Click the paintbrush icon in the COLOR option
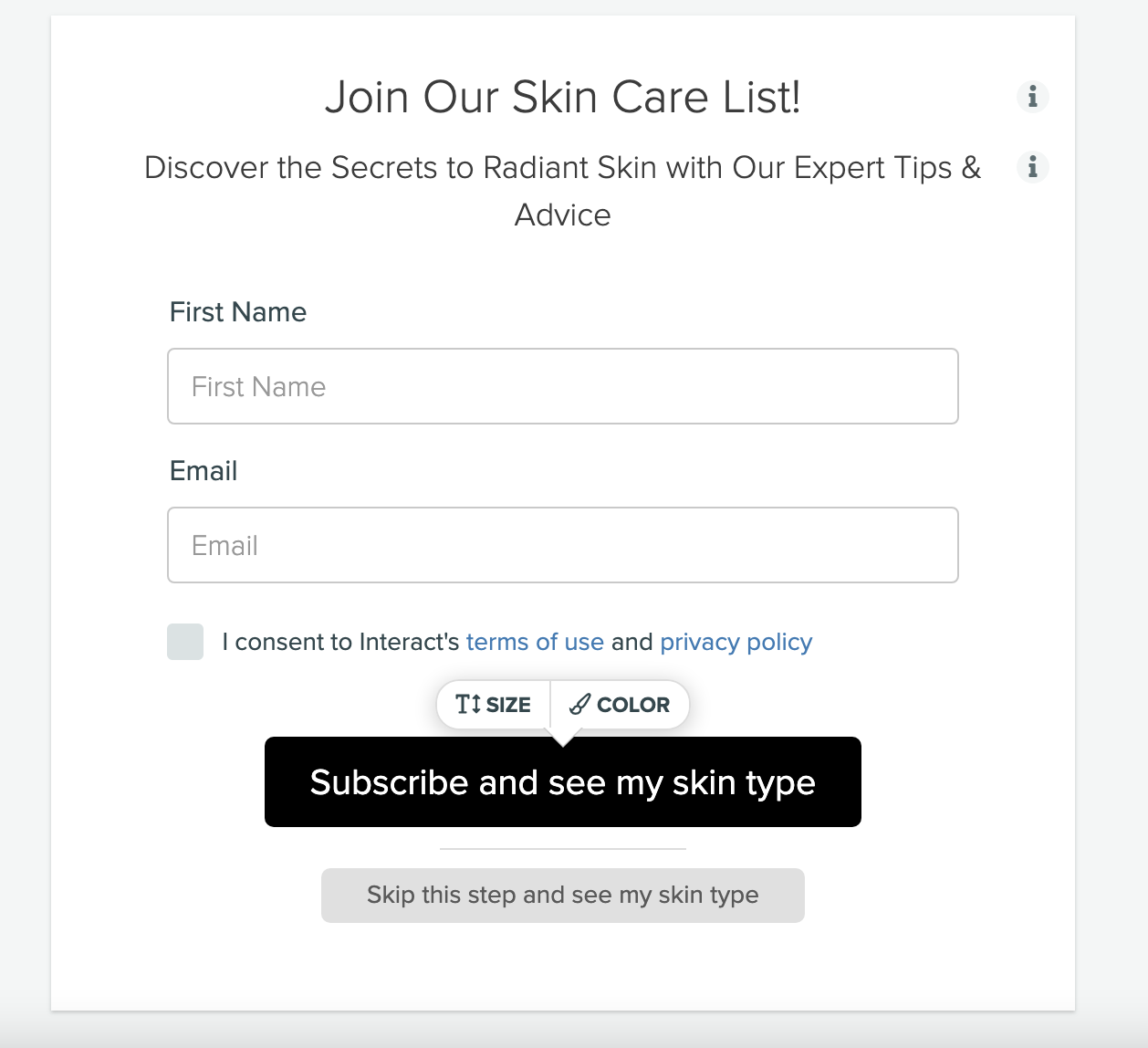This screenshot has width=1148, height=1048. coord(579,704)
